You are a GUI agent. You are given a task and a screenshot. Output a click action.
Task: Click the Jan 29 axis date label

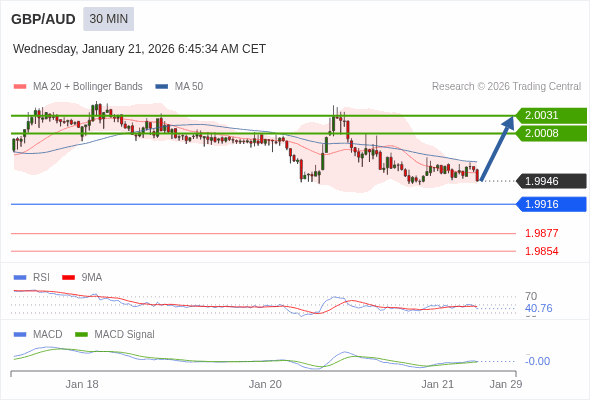(x=506, y=384)
